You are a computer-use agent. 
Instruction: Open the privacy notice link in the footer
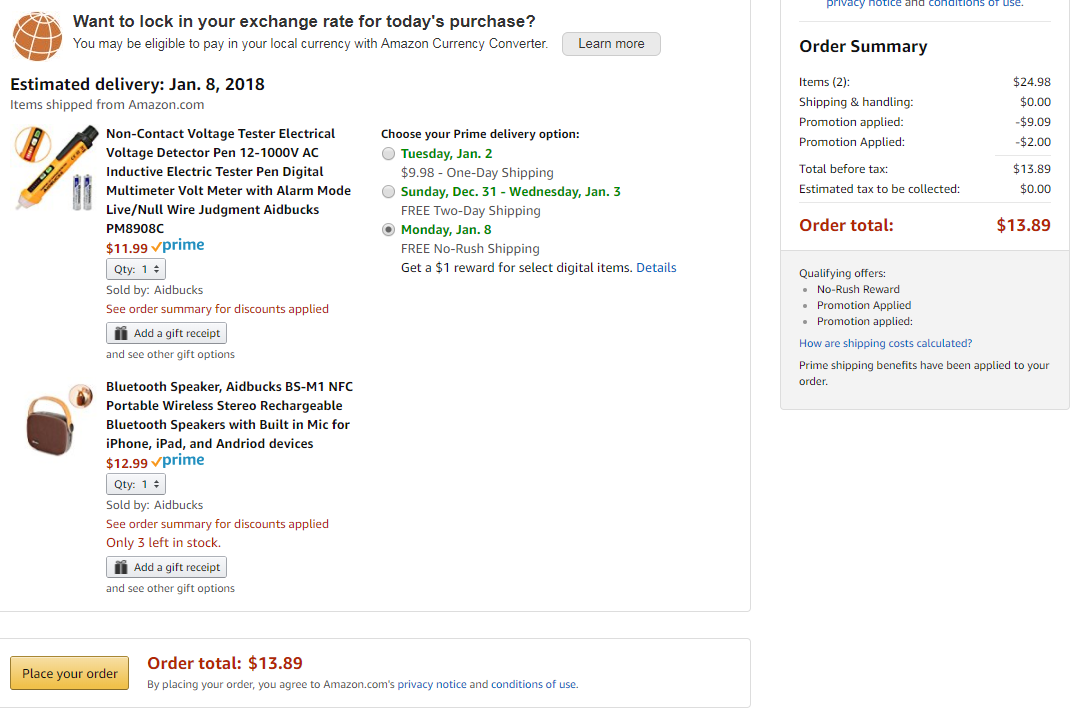point(432,685)
